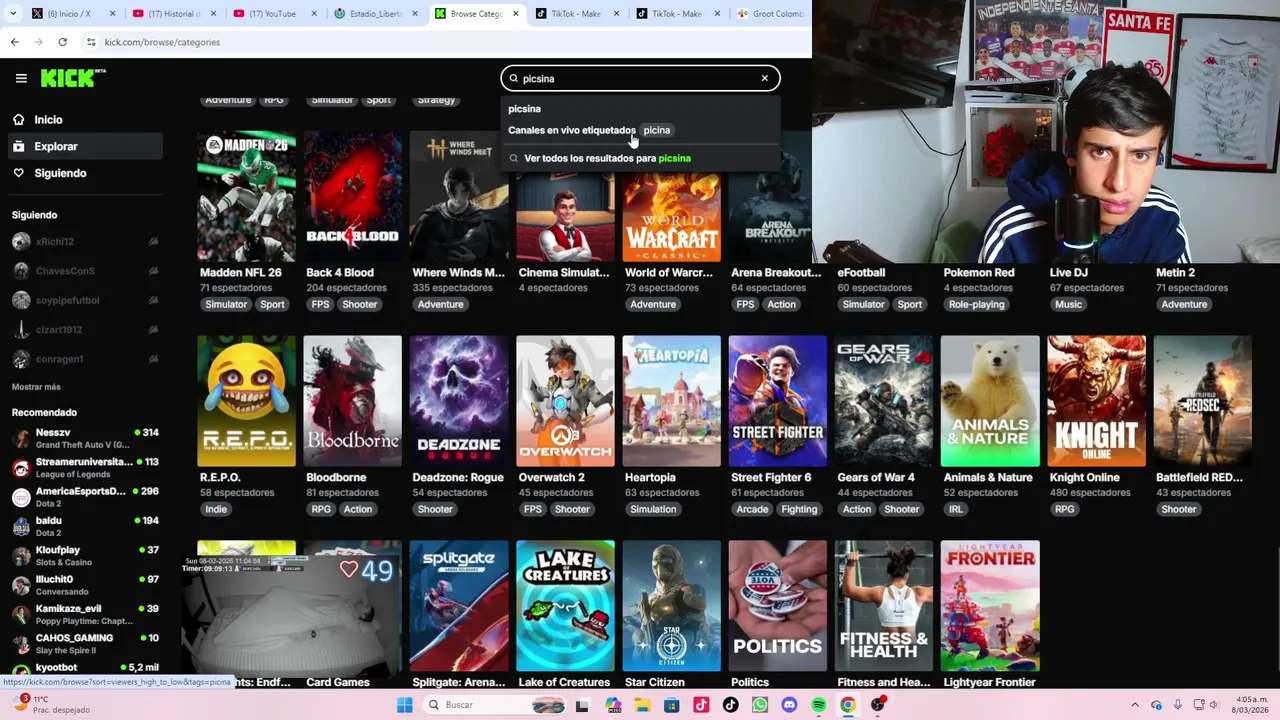Open followed channel xRichi12
Image resolution: width=1280 pixels, height=720 pixels.
tap(84, 242)
